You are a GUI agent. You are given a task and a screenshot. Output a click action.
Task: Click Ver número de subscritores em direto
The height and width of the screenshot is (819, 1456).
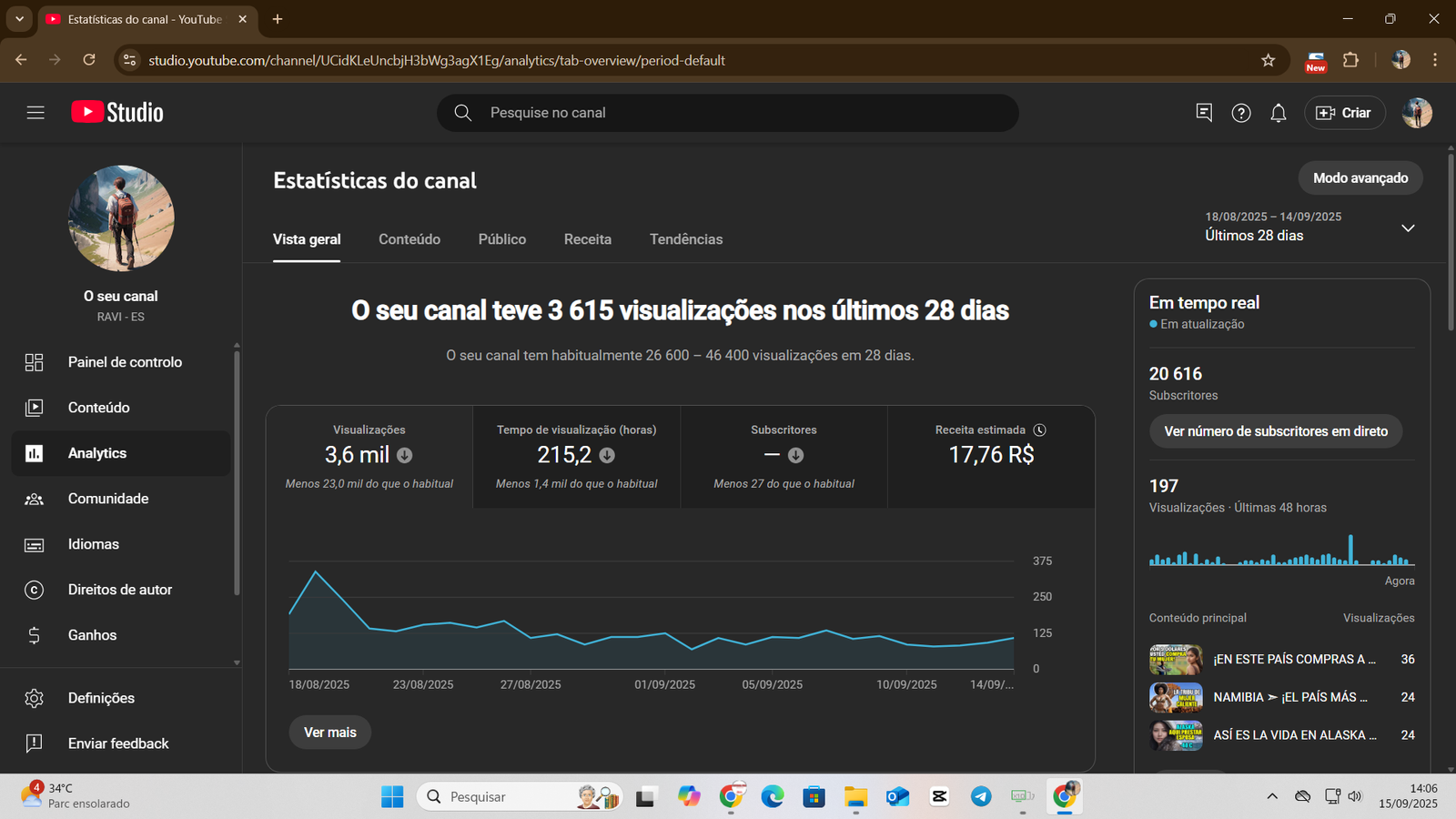[x=1275, y=431]
